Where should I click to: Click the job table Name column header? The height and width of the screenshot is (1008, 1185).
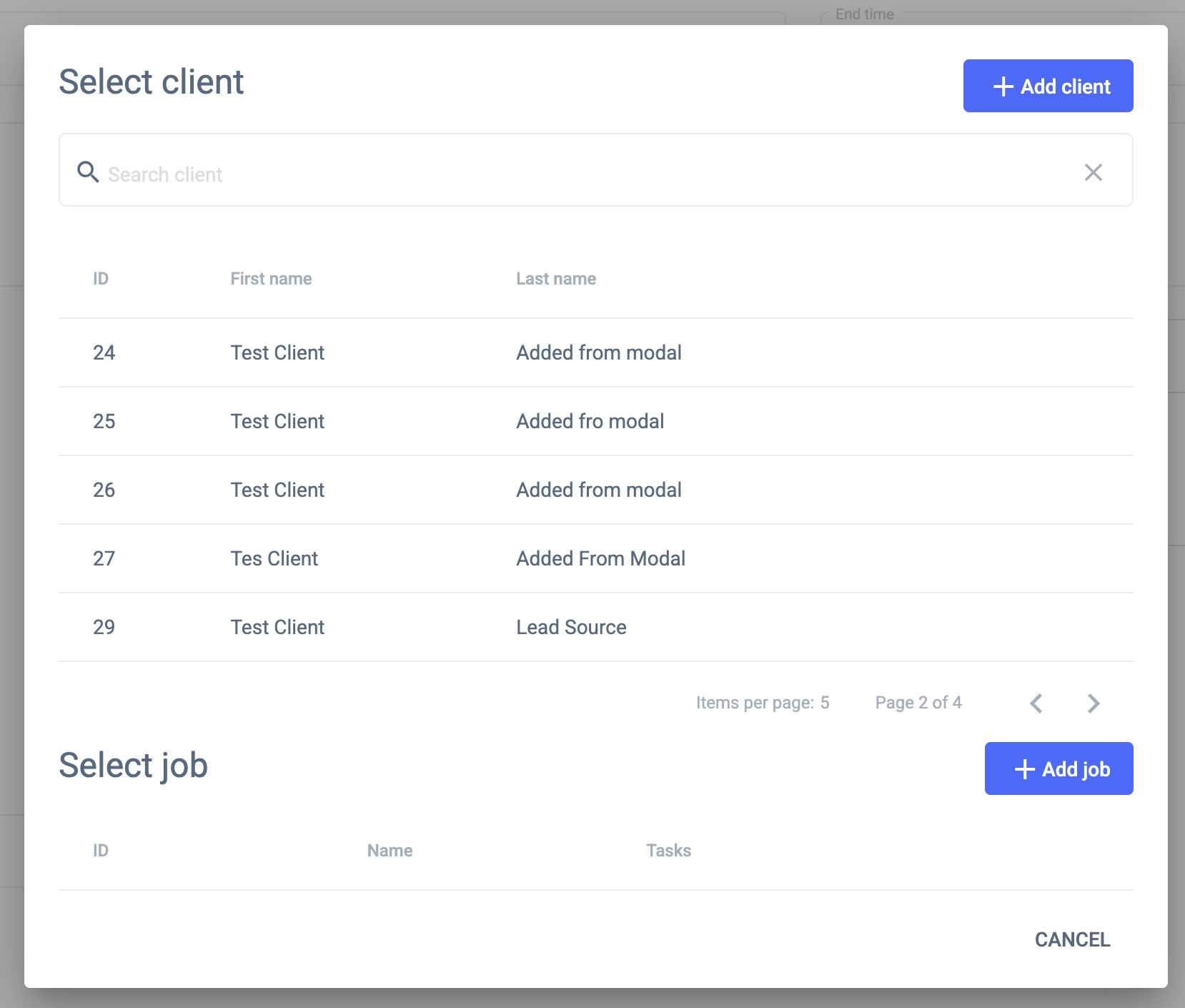pyautogui.click(x=390, y=851)
